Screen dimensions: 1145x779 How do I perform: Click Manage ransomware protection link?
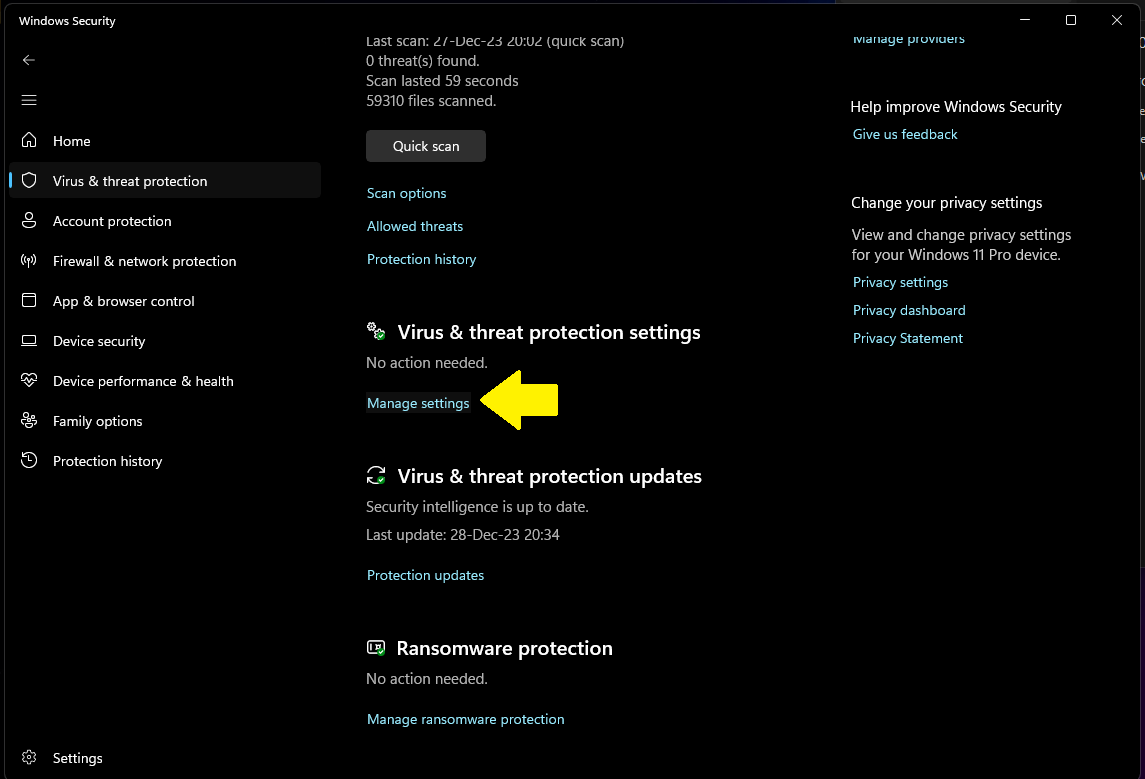(466, 719)
